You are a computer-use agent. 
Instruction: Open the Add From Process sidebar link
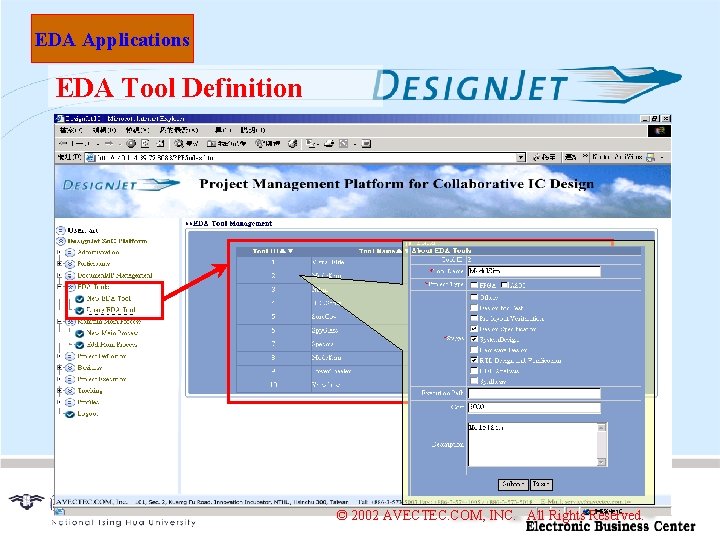pos(112,345)
